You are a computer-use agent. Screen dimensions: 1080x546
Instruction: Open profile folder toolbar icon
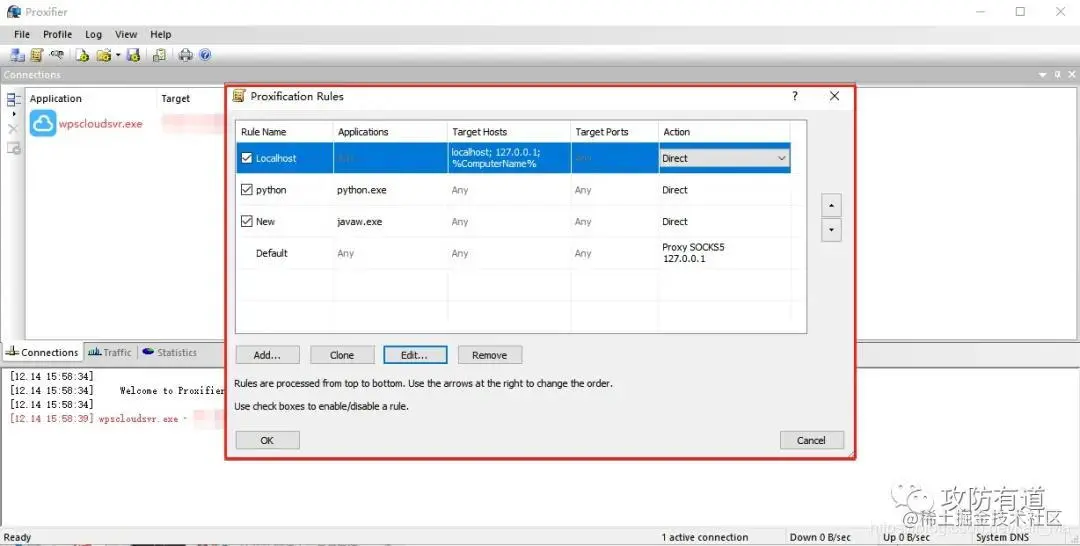click(103, 55)
